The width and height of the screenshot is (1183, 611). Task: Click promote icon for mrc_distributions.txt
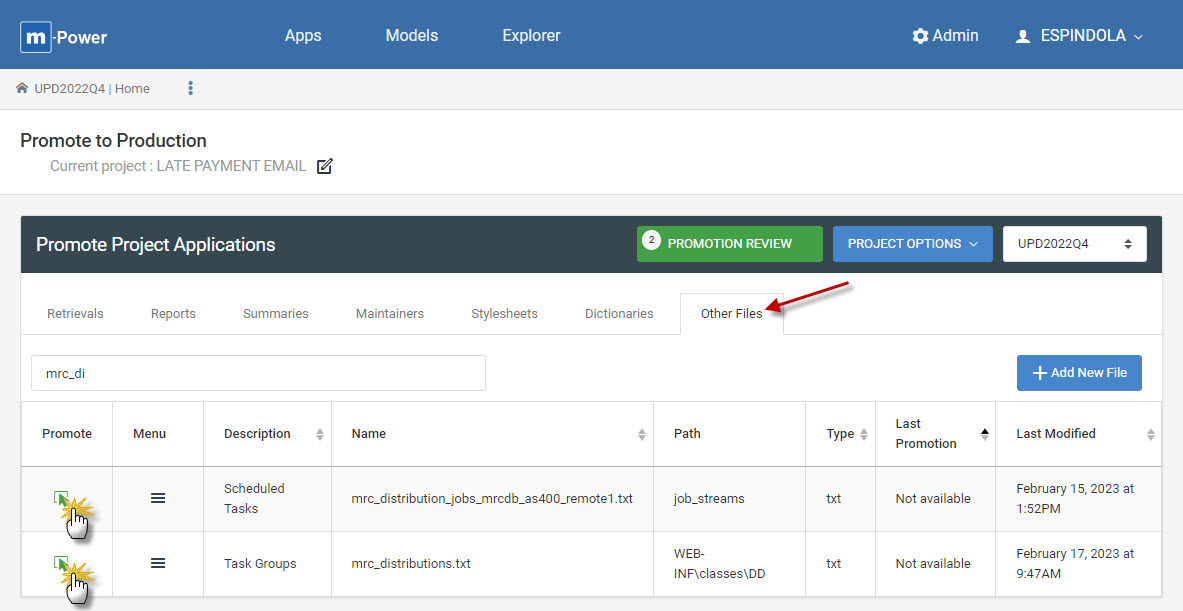pyautogui.click(x=61, y=563)
